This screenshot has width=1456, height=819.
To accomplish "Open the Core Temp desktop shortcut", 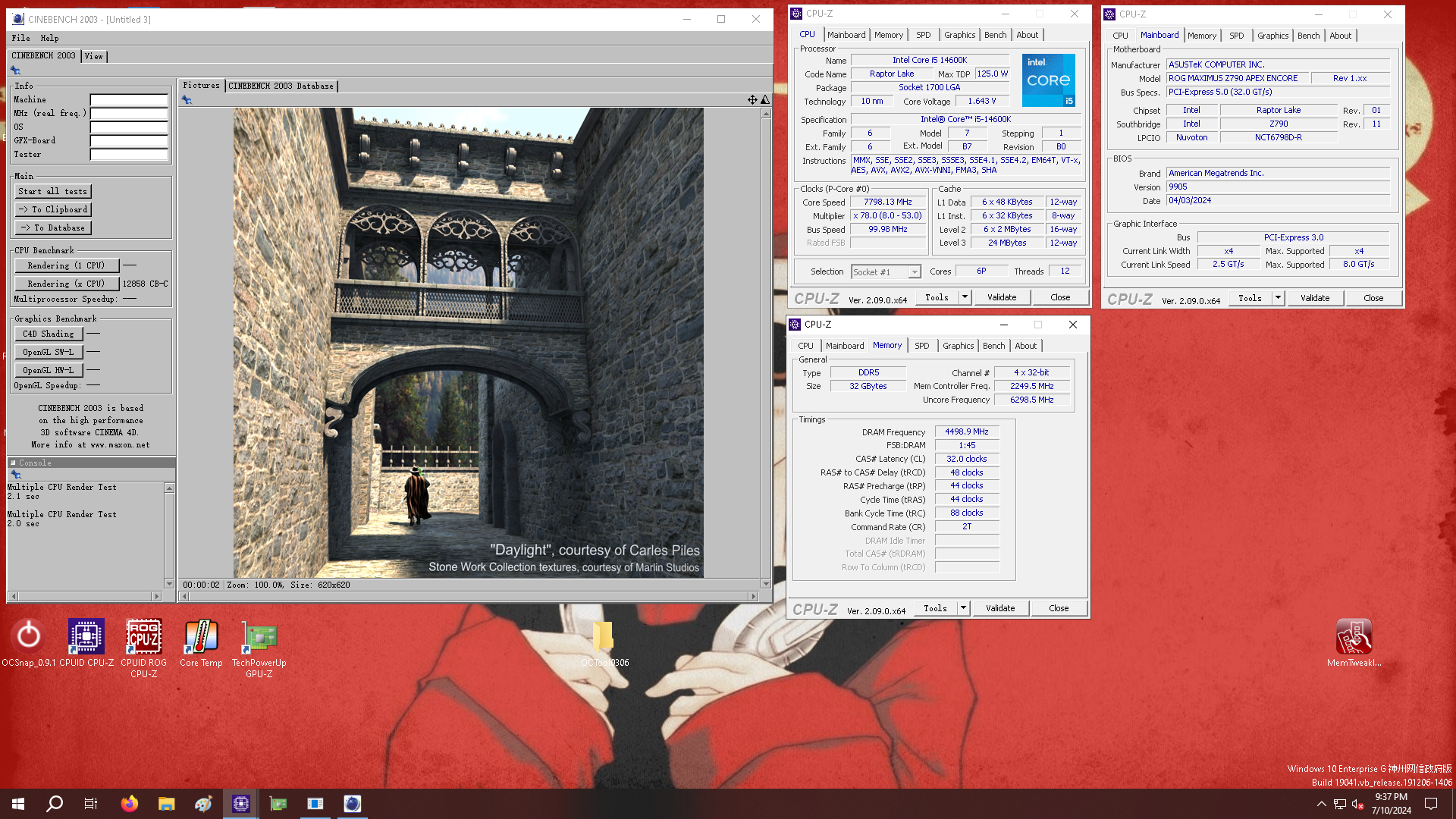I will pyautogui.click(x=201, y=643).
